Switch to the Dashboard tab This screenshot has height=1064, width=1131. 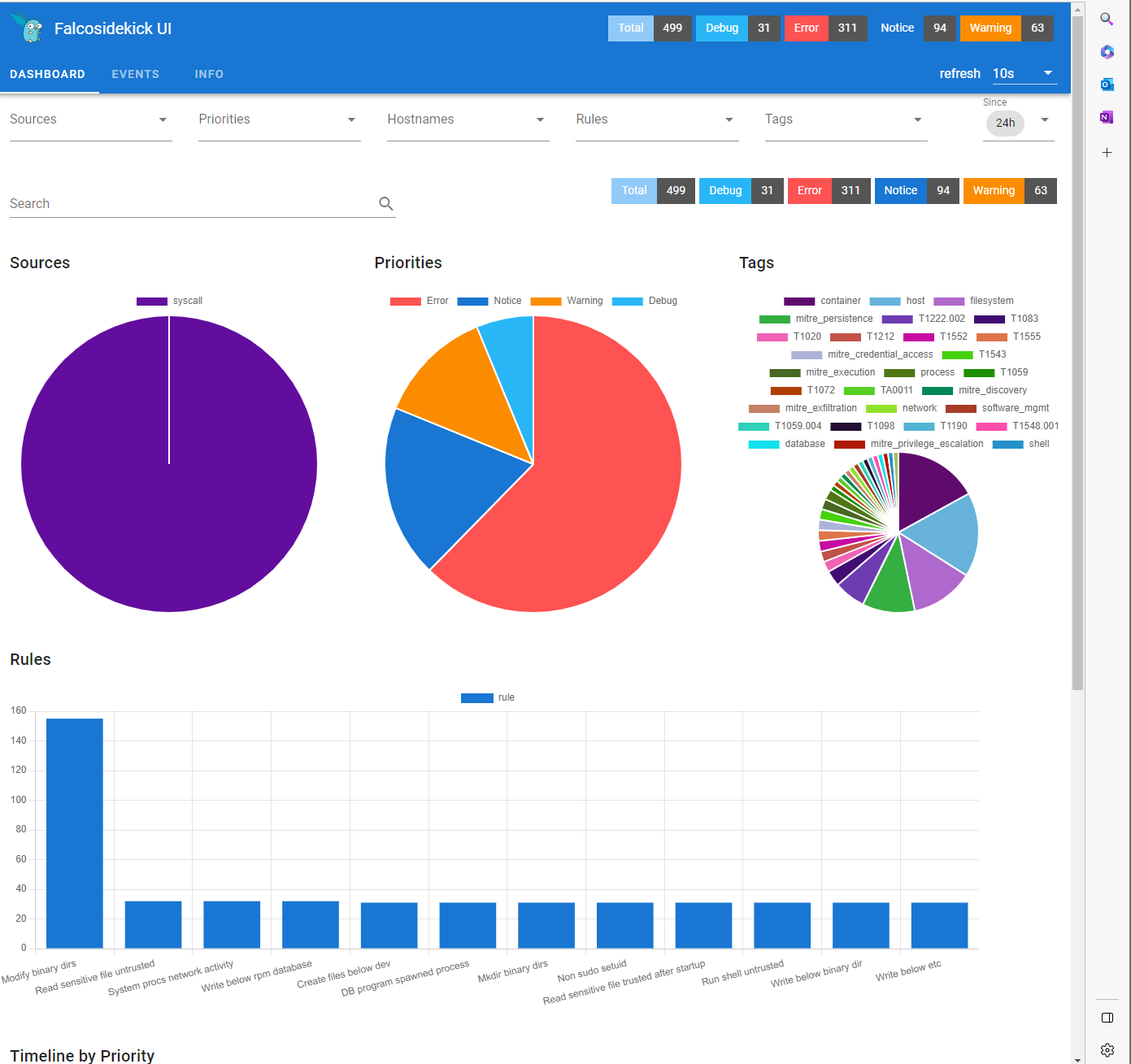[48, 74]
